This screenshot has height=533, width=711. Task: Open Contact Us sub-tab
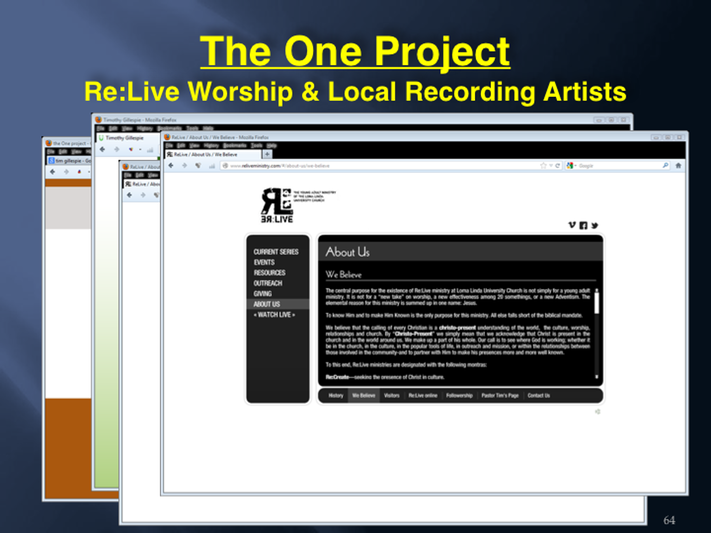[538, 395]
